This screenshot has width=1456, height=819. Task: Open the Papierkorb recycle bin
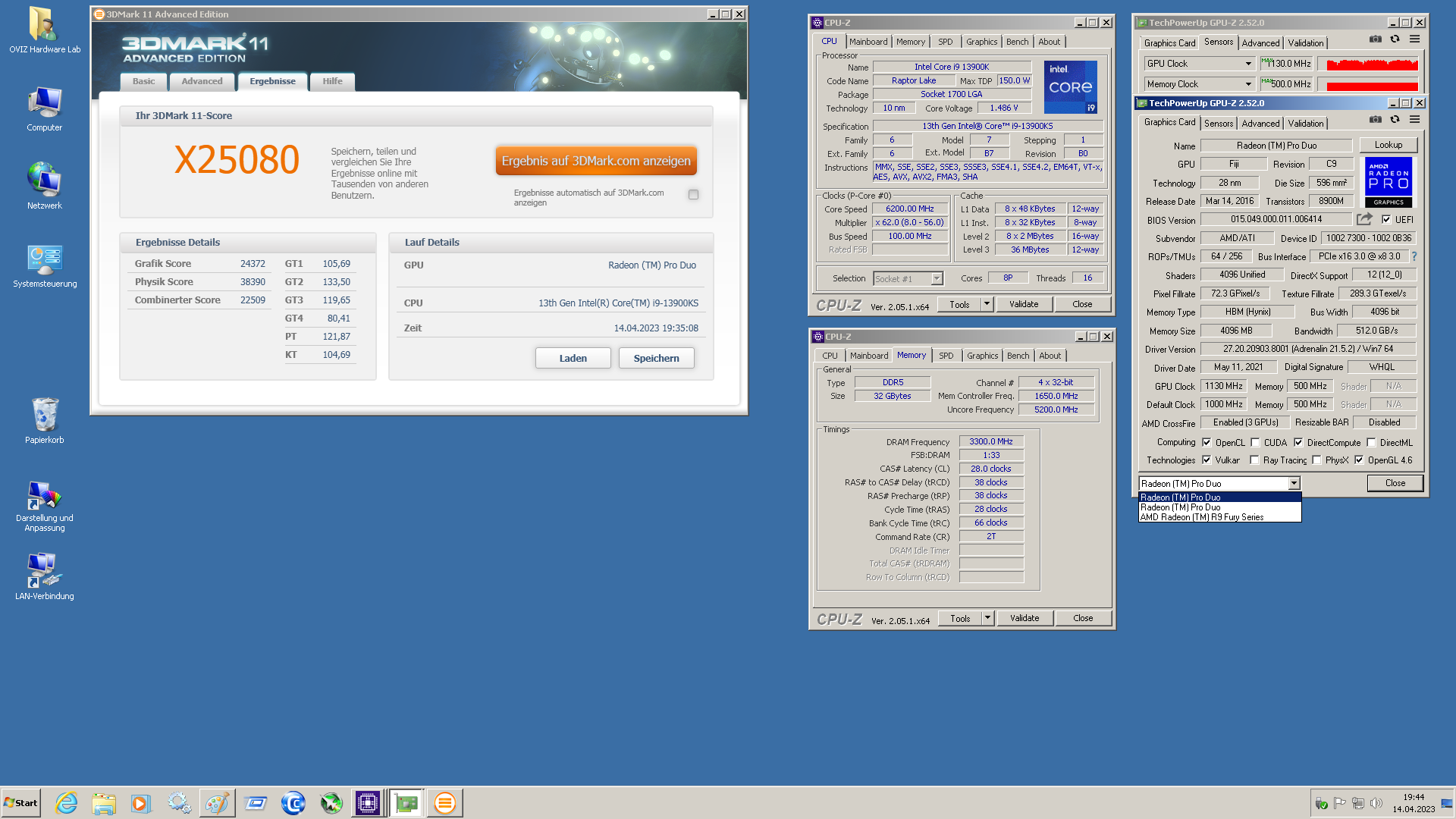click(x=44, y=421)
